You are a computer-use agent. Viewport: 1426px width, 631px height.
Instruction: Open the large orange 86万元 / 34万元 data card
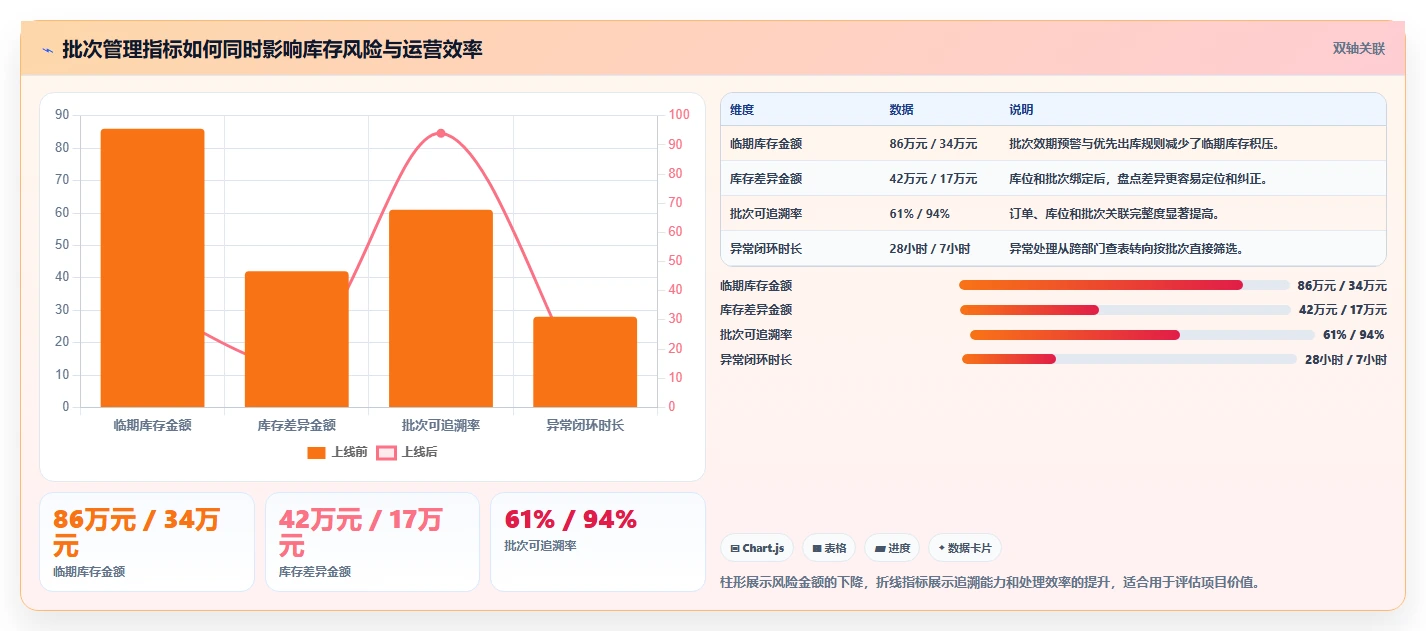click(x=147, y=542)
